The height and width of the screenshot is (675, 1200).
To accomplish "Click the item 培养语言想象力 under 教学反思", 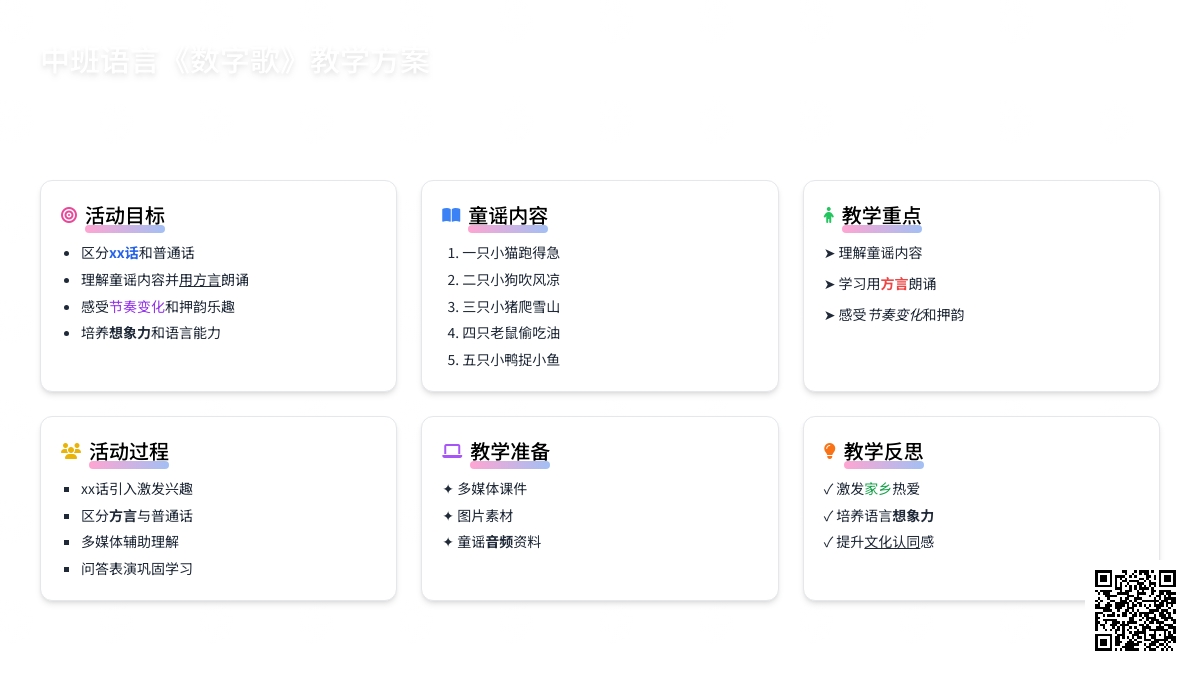I will (878, 516).
